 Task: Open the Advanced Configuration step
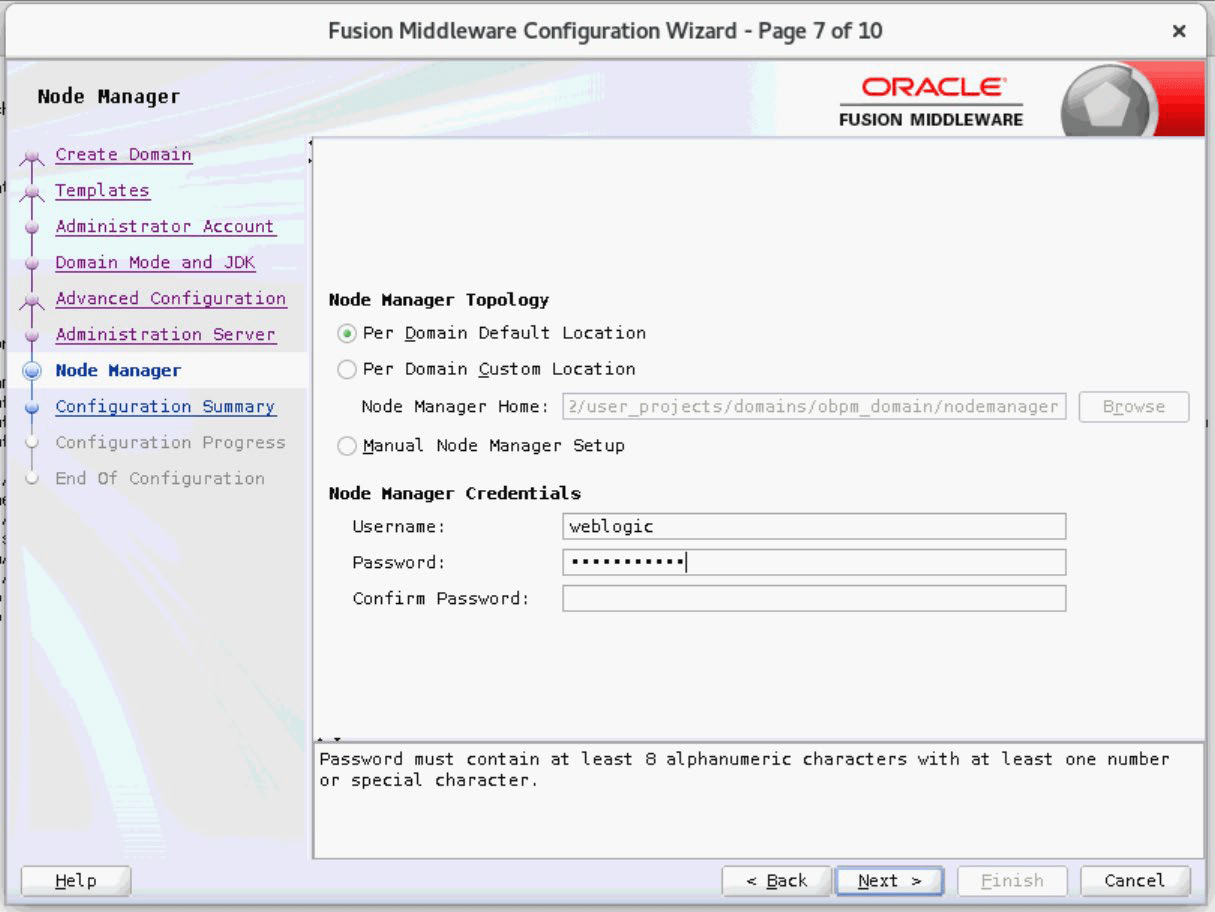coord(170,299)
